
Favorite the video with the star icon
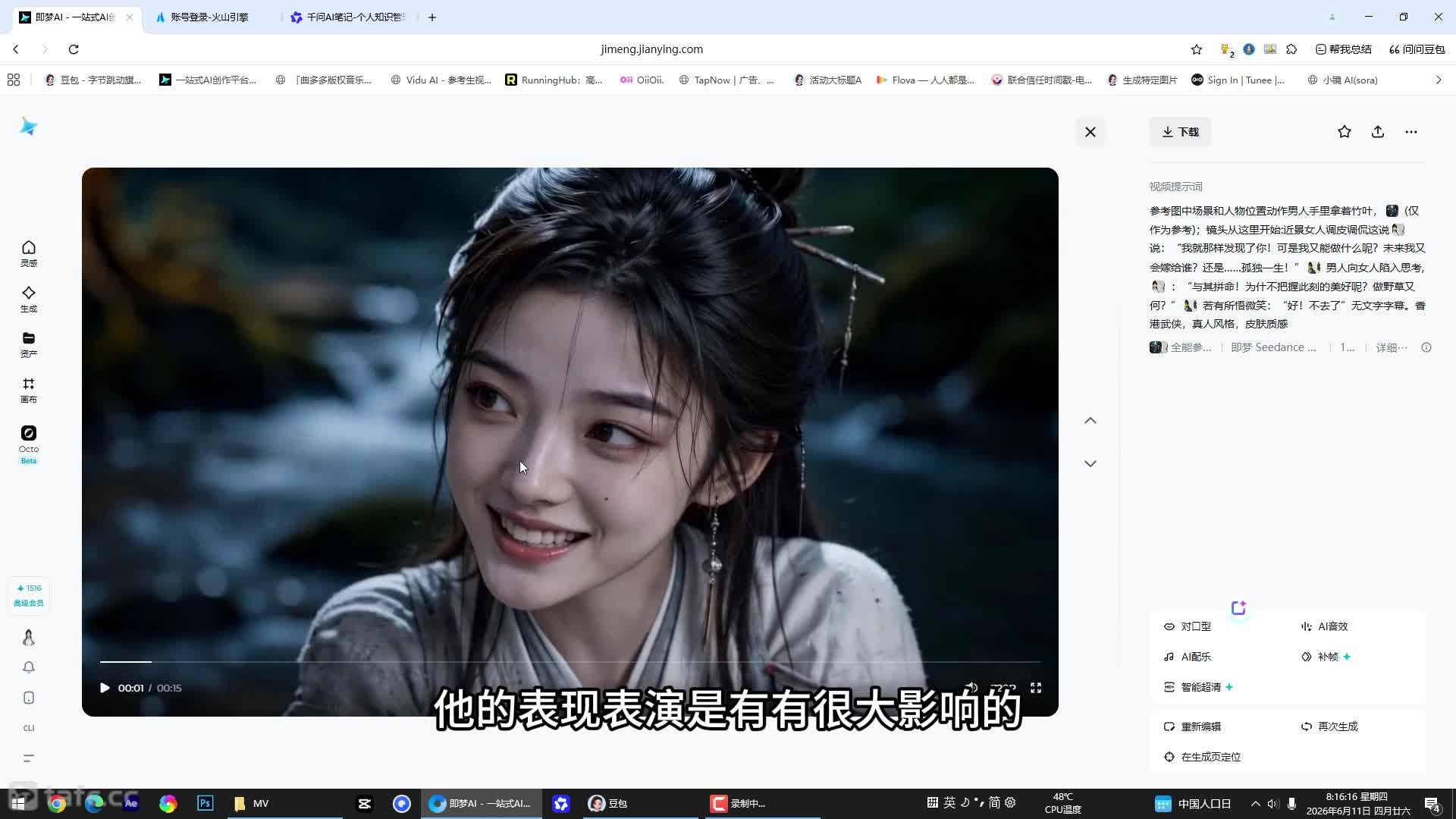1345,132
